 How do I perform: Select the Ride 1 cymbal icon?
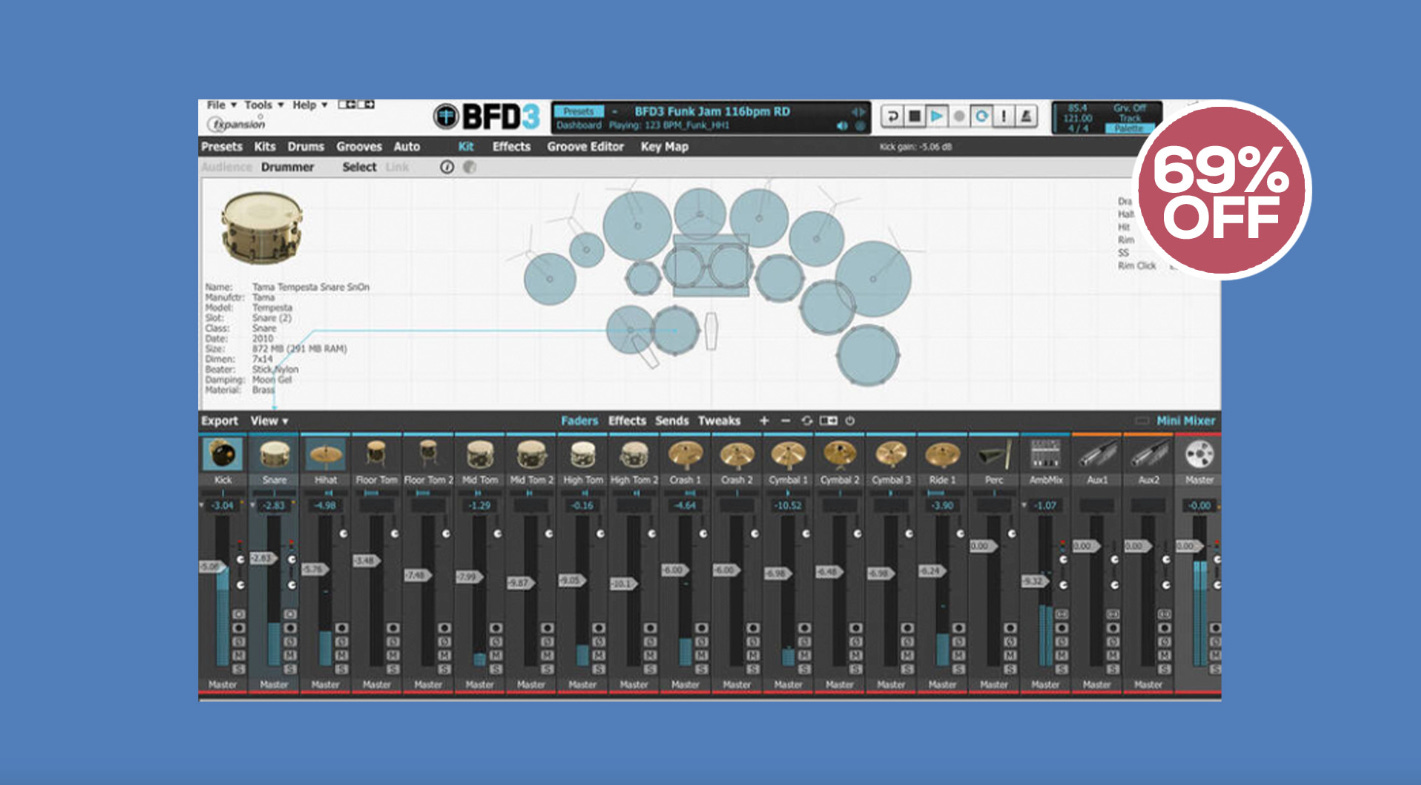tap(942, 455)
